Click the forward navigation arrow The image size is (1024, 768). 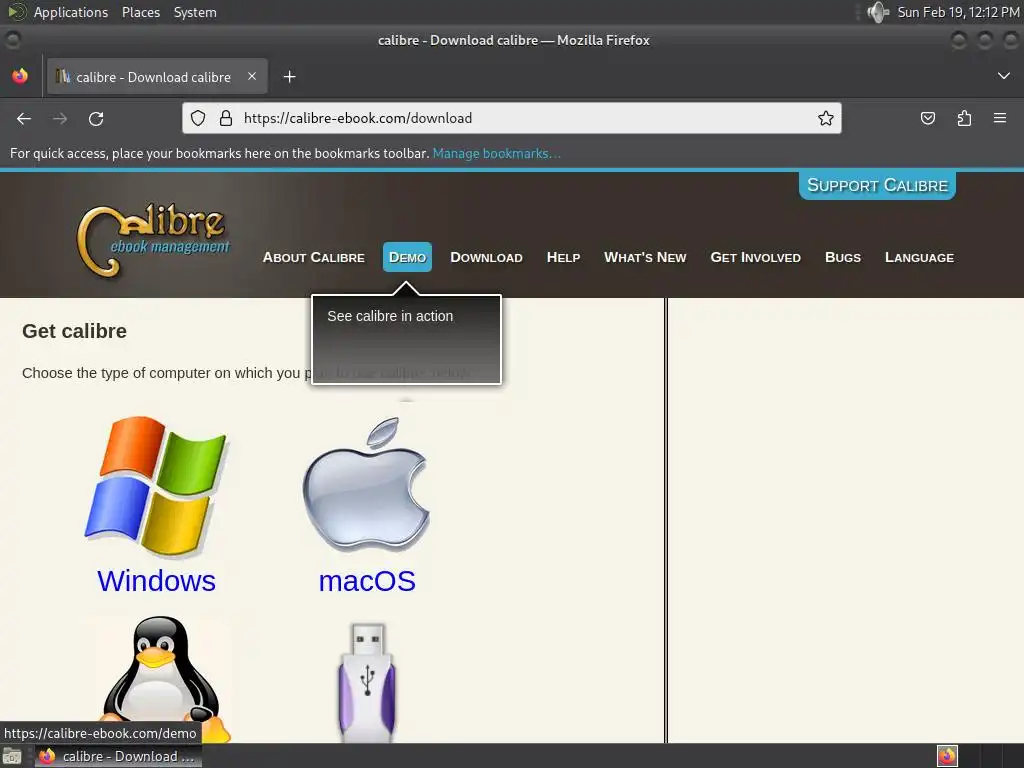coord(60,118)
